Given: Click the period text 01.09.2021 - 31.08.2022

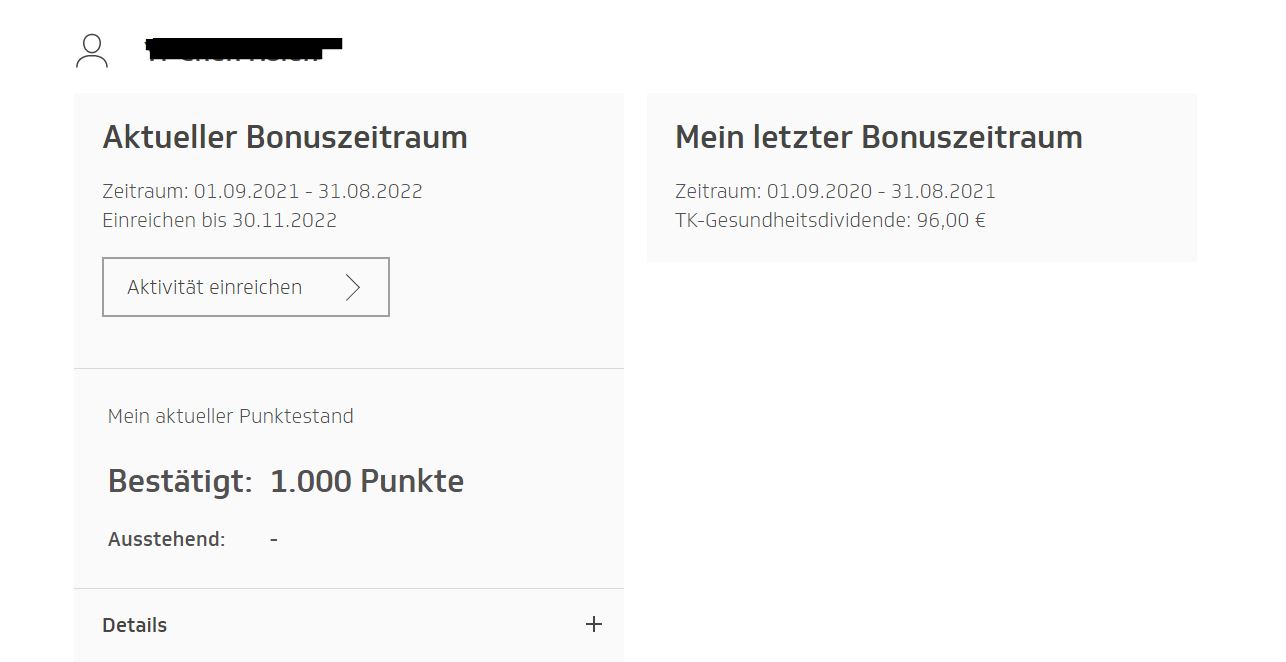Looking at the screenshot, I should (x=308, y=191).
